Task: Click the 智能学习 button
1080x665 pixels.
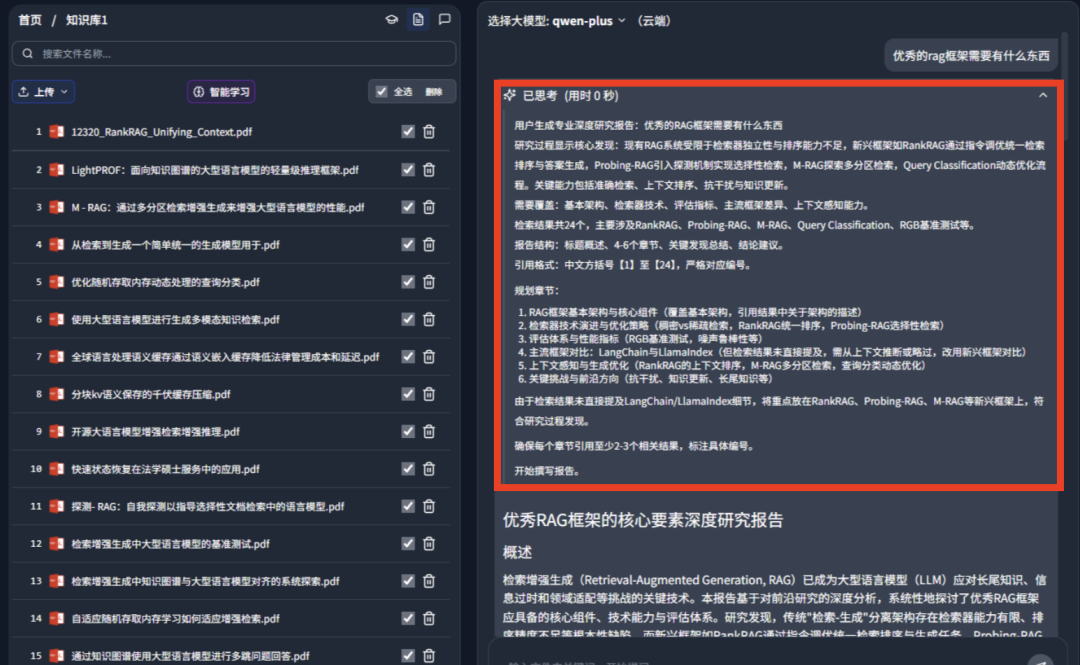Action: [x=221, y=91]
